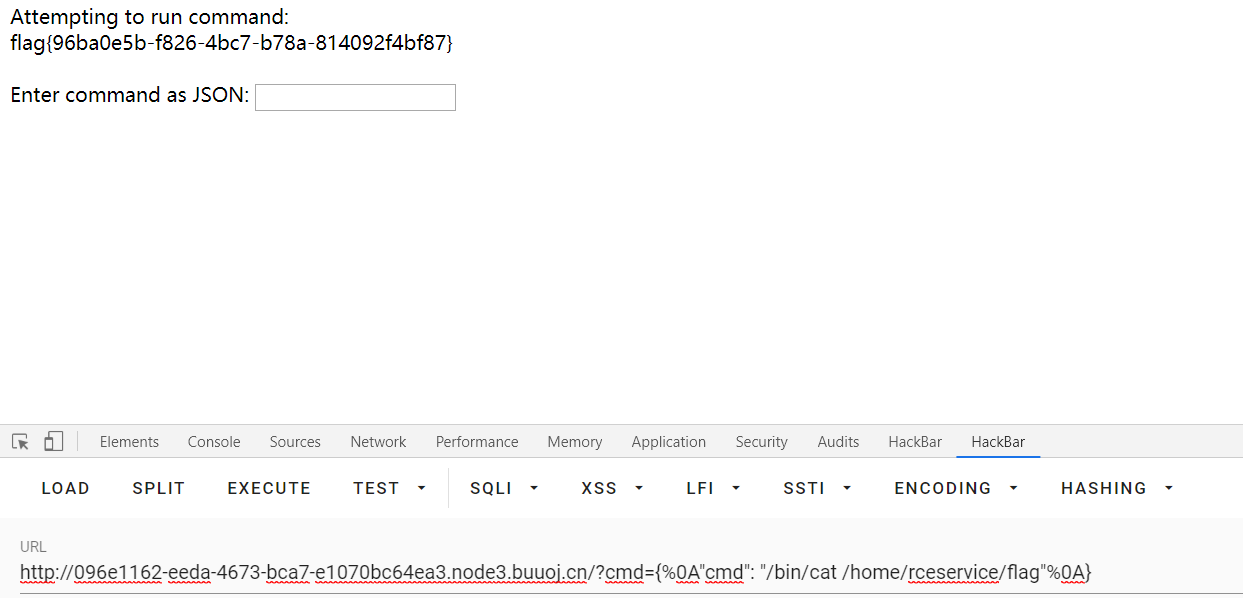Open the Application tab
The width and height of the screenshot is (1243, 598).
click(668, 442)
